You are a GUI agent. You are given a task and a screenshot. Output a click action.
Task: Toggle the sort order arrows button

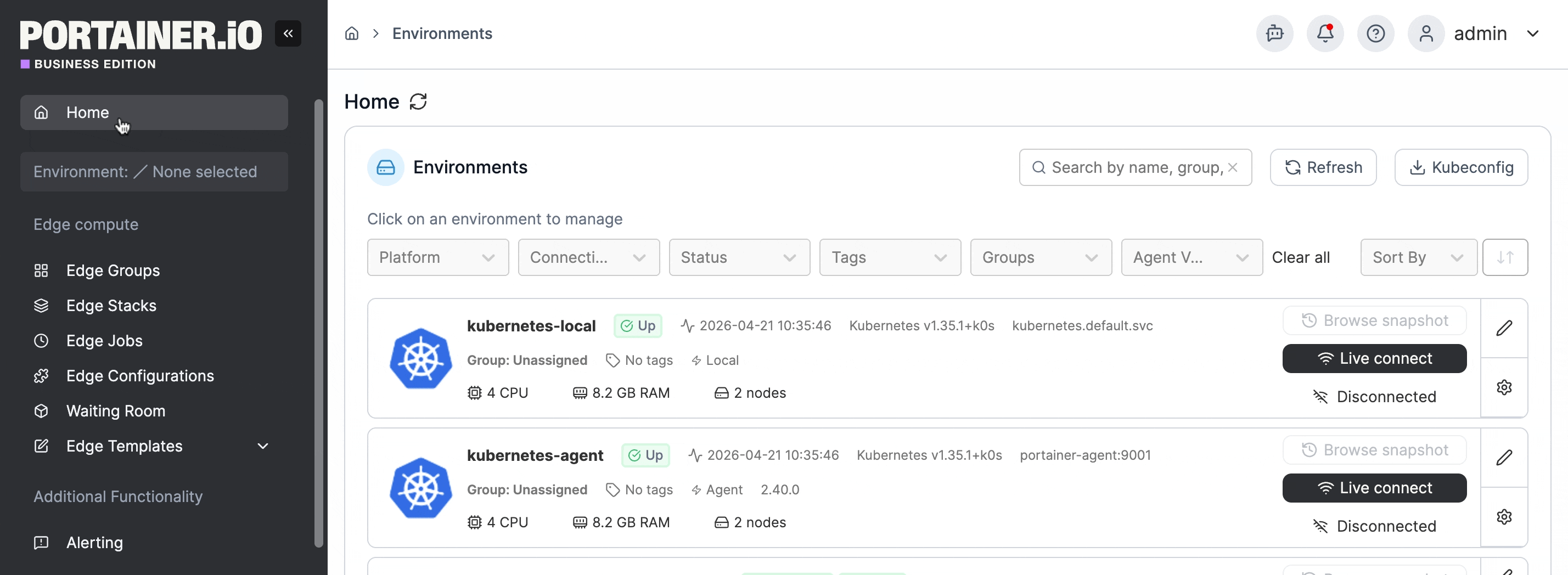(x=1505, y=257)
